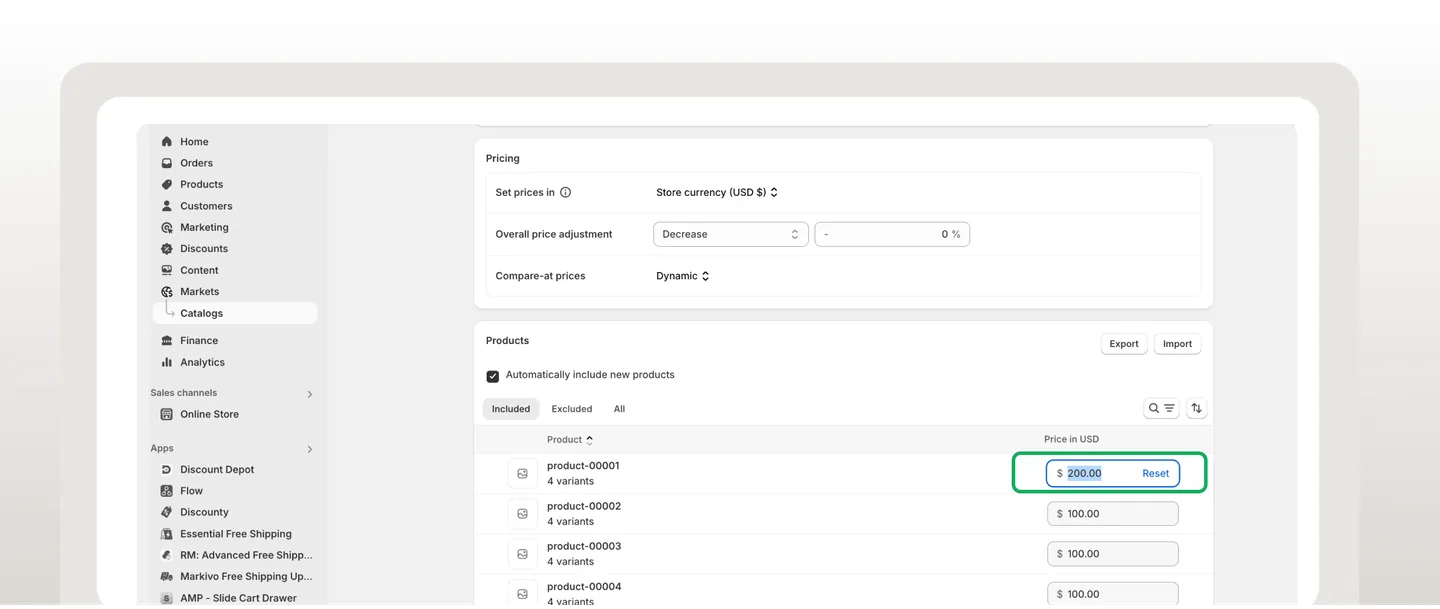
Task: Launch RM: Advanced Free Shipping app icon
Action: click(x=167, y=555)
